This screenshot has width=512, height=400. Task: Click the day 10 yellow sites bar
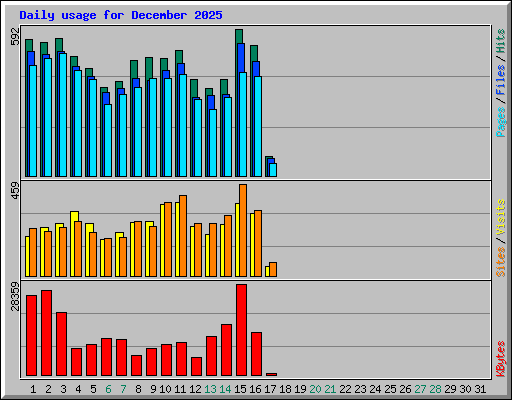(162, 240)
